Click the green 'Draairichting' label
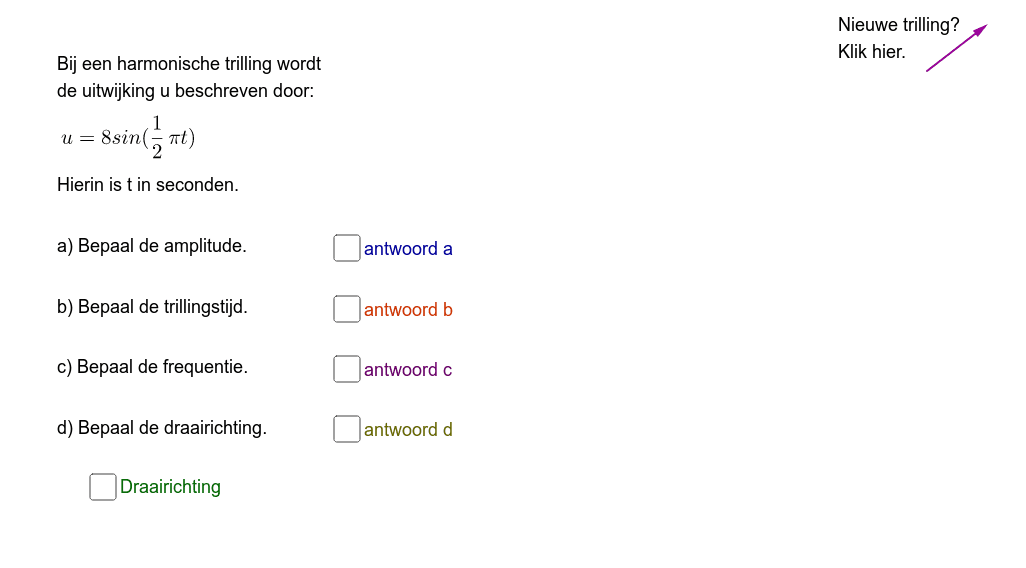The image size is (1026, 568). [x=170, y=487]
